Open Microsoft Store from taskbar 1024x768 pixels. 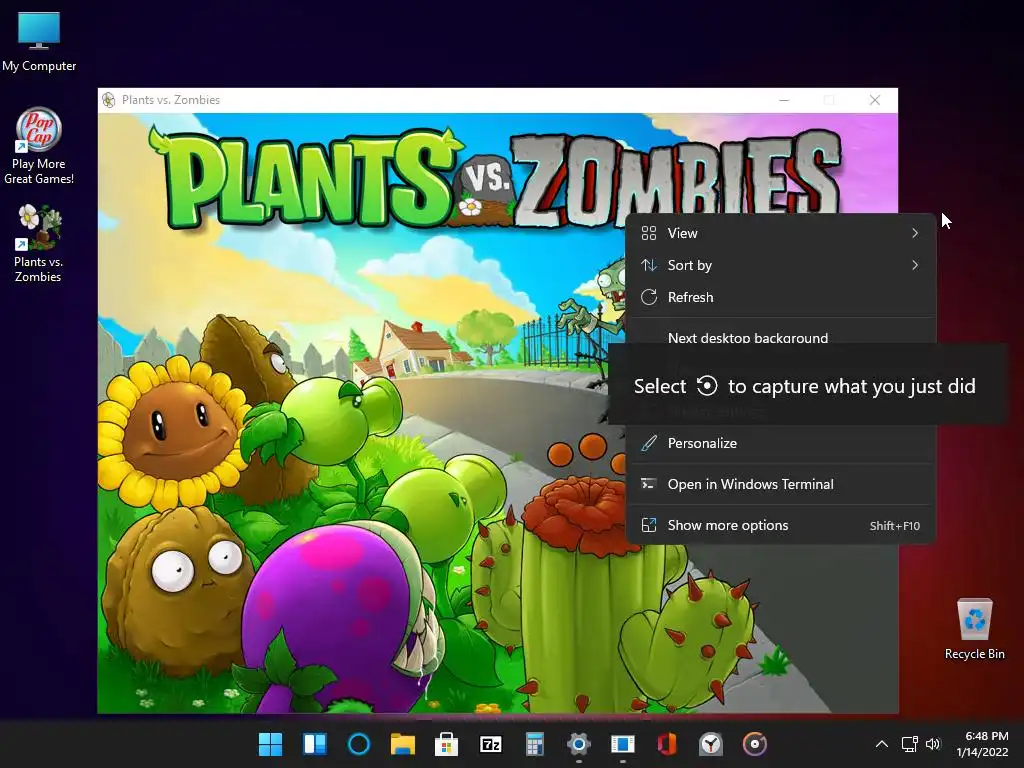point(447,744)
